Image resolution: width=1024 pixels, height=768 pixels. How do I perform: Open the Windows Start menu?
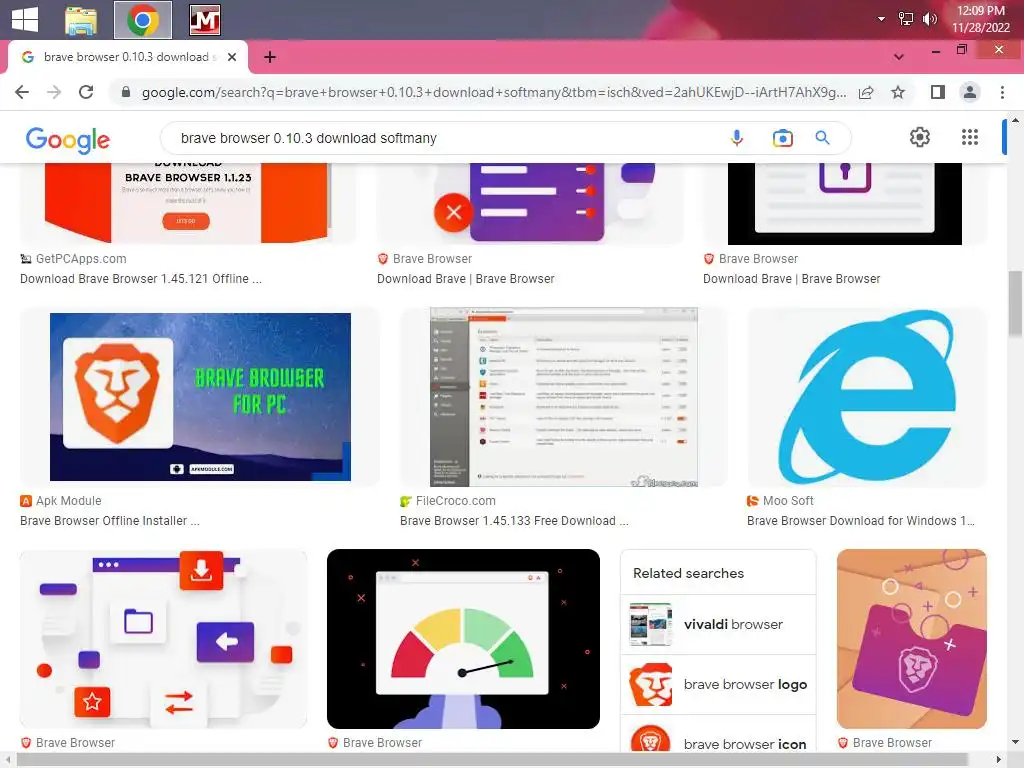(x=25, y=20)
